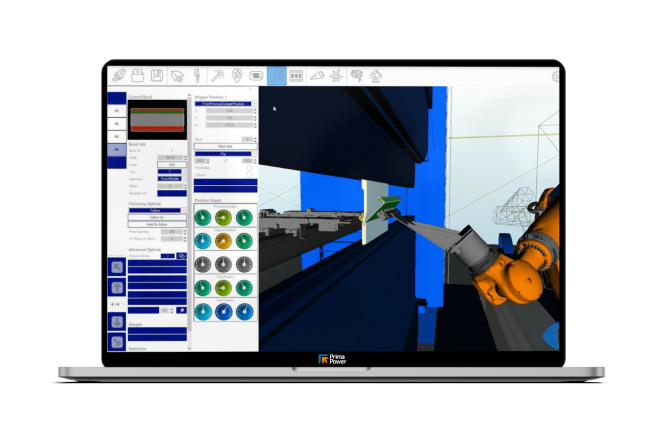Screen dimensions: 665x436
Task: Click the rocket icon in the top toolbar
Action: tap(119, 75)
